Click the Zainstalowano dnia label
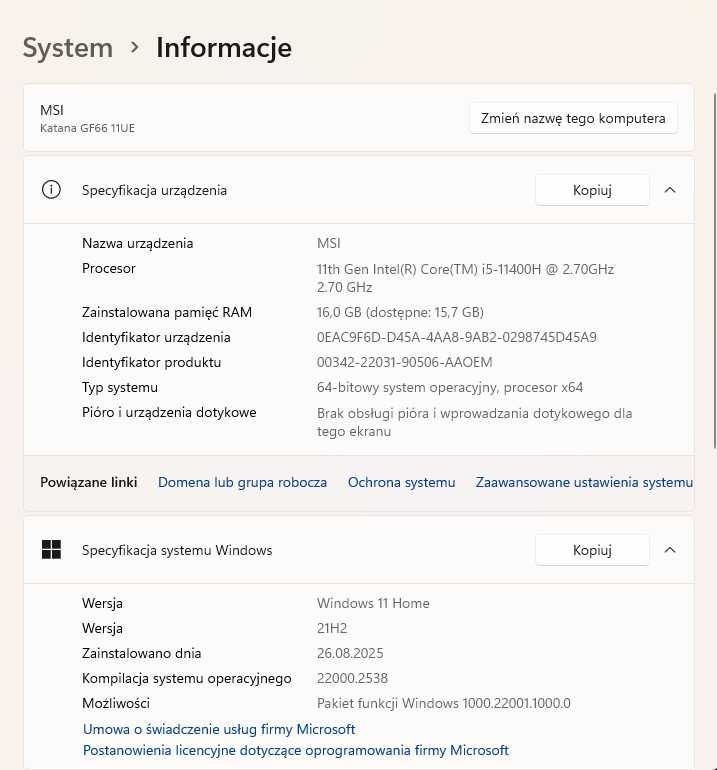Viewport: 717px width, 770px height. (x=141, y=653)
